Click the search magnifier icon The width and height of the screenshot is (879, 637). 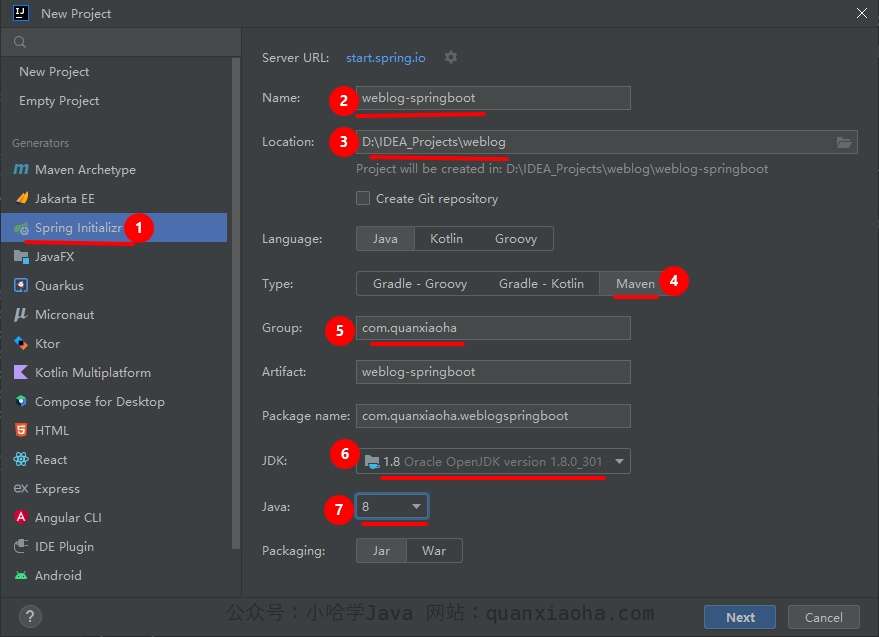[x=20, y=42]
